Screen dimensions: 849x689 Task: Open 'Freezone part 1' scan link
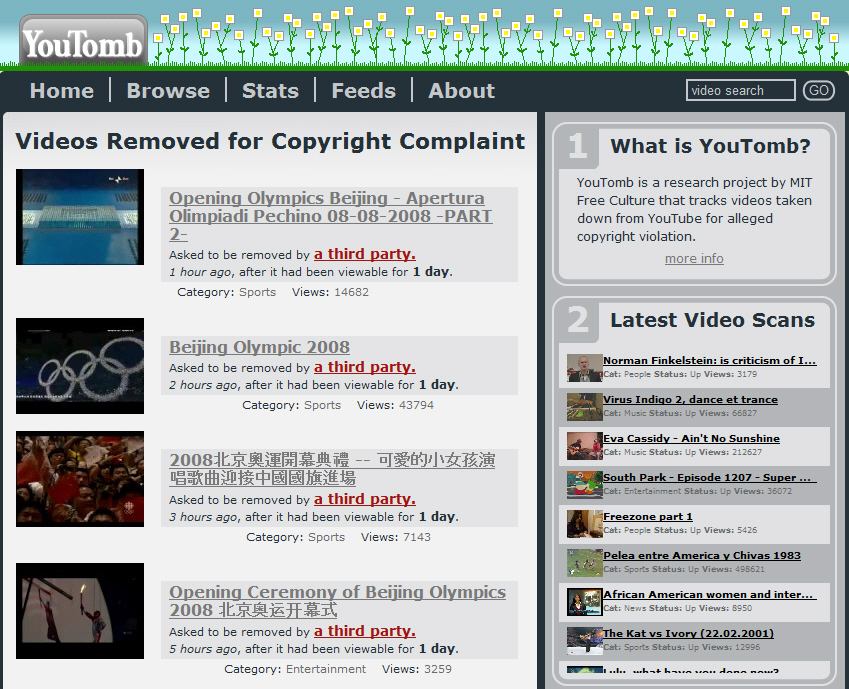(648, 516)
